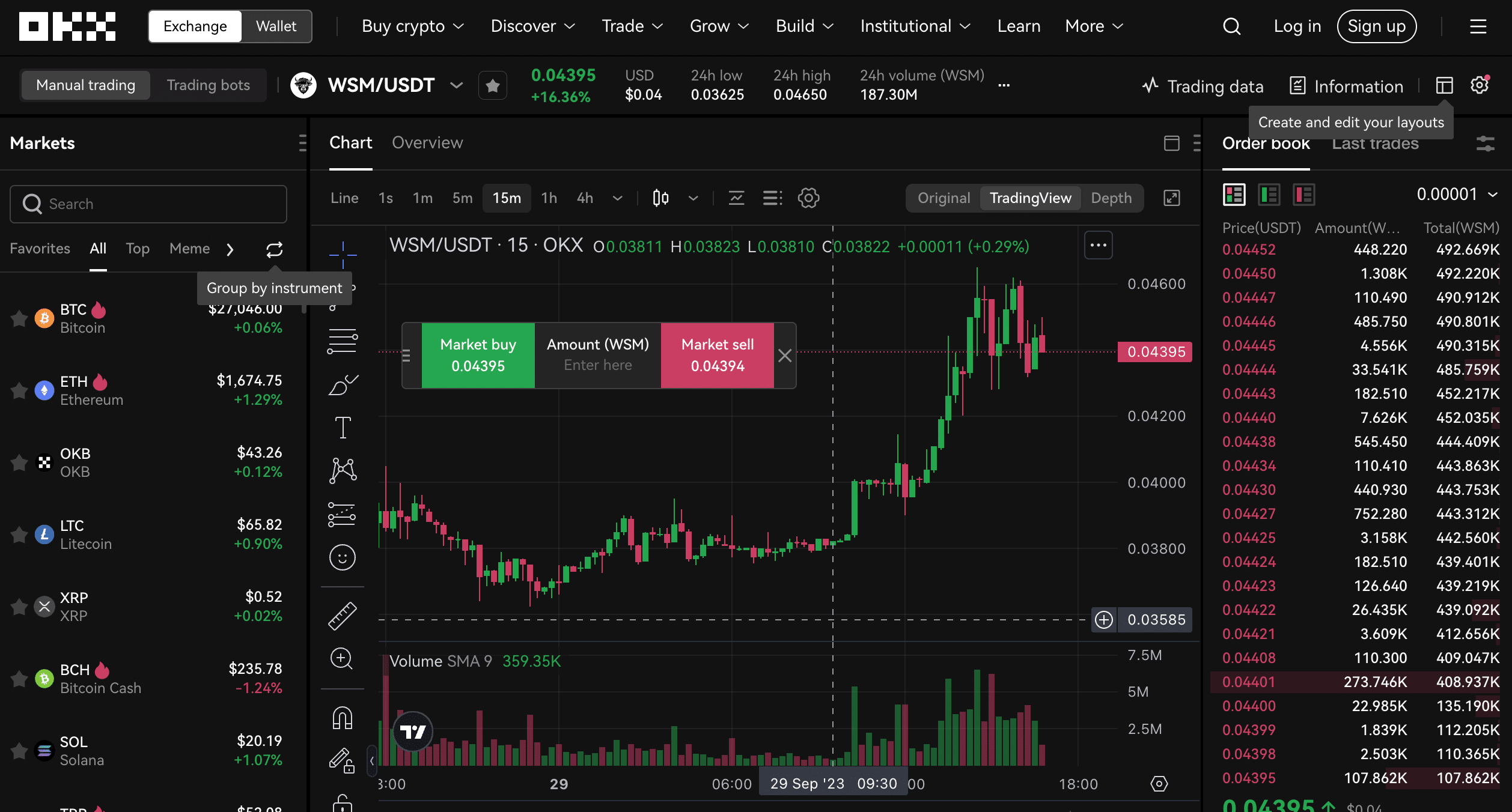Open the Buy crypto dropdown
The height and width of the screenshot is (812, 1512).
[x=413, y=26]
